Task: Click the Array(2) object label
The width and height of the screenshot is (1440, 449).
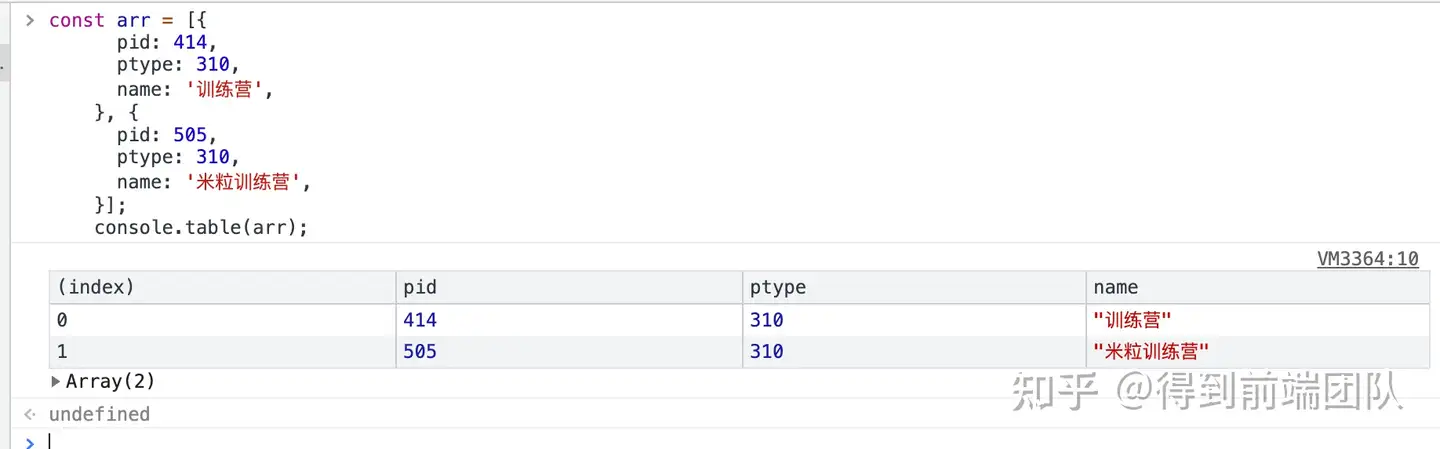Action: click(111, 381)
